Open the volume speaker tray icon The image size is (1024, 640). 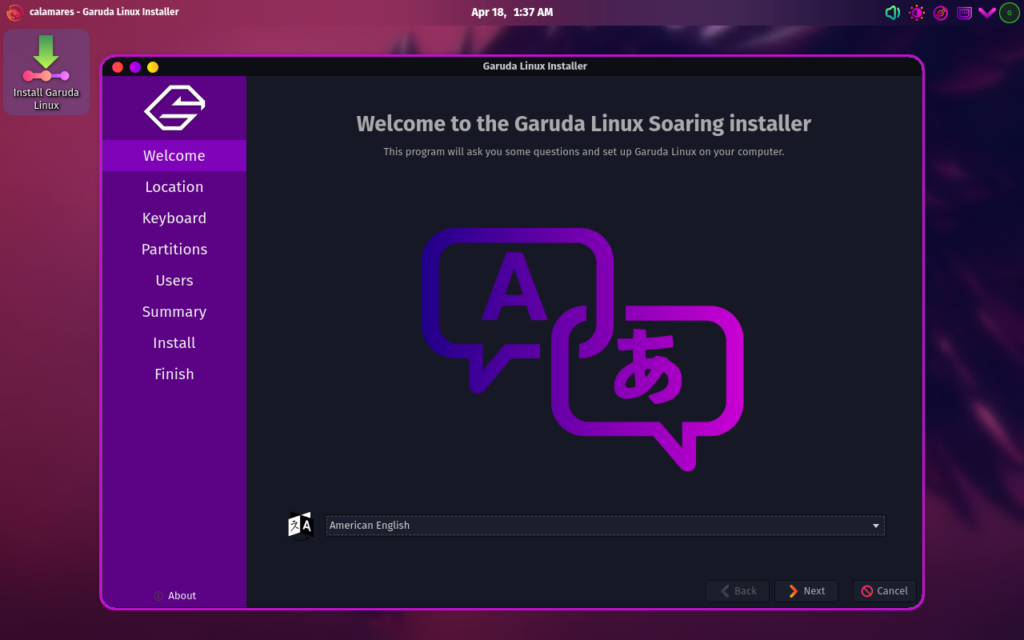pos(892,13)
